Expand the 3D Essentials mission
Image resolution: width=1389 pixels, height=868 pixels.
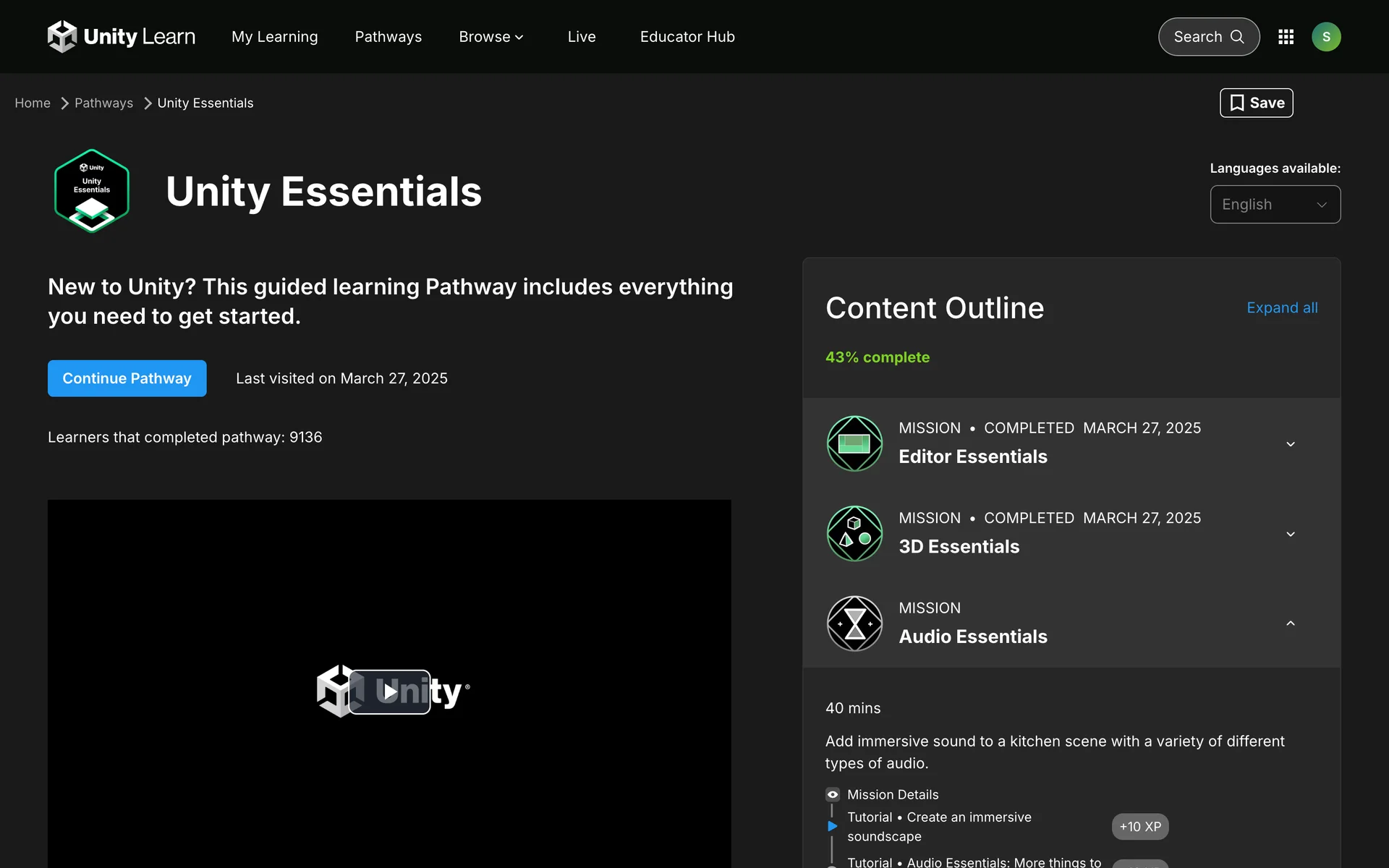pyautogui.click(x=1290, y=534)
